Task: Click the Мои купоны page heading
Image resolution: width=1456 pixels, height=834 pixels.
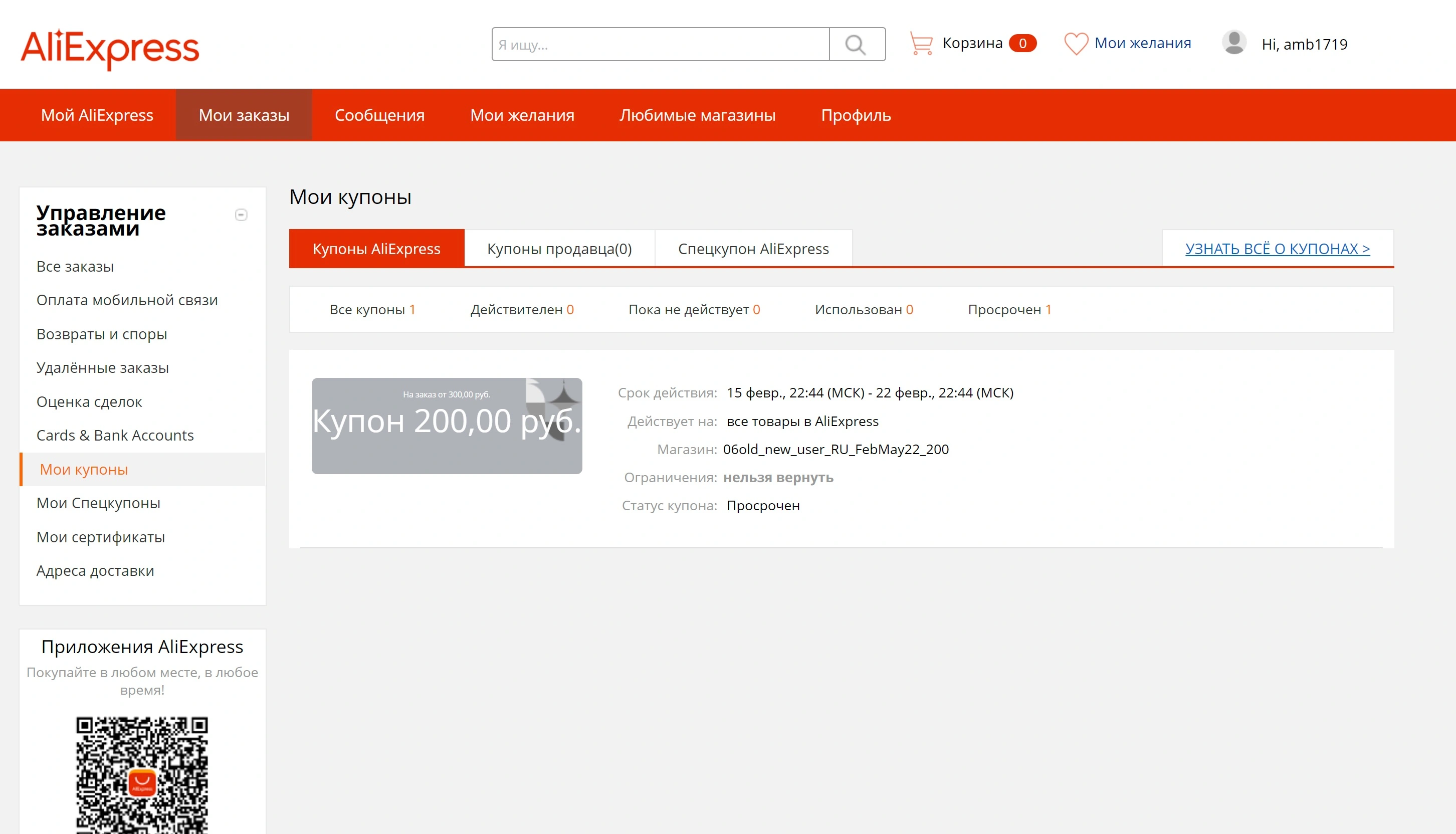Action: (350, 197)
